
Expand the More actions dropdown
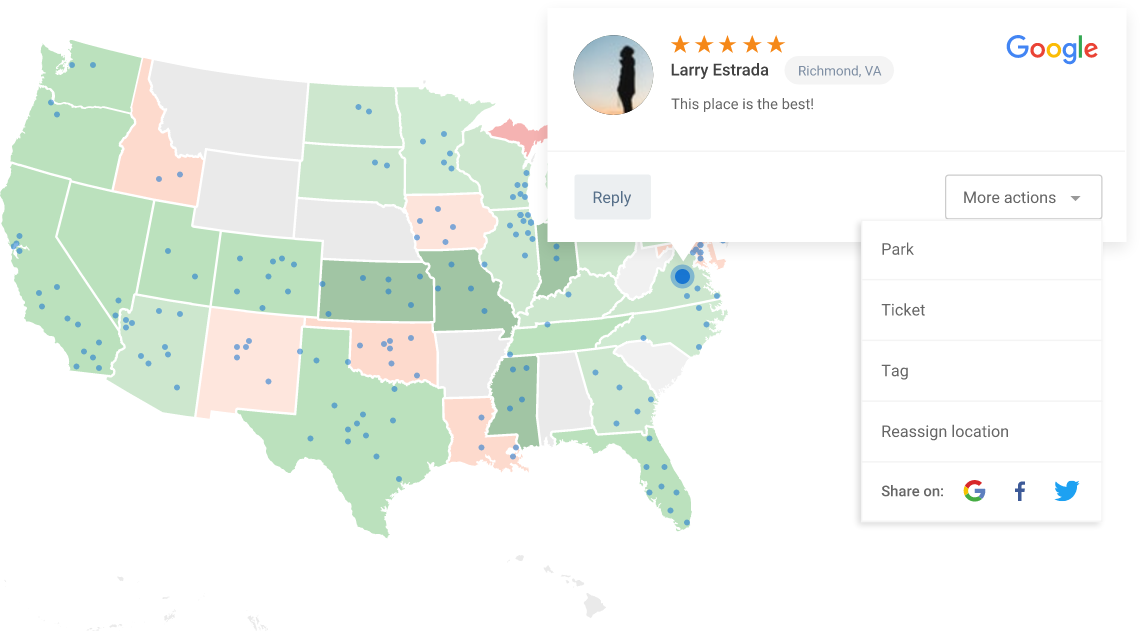coord(1023,197)
